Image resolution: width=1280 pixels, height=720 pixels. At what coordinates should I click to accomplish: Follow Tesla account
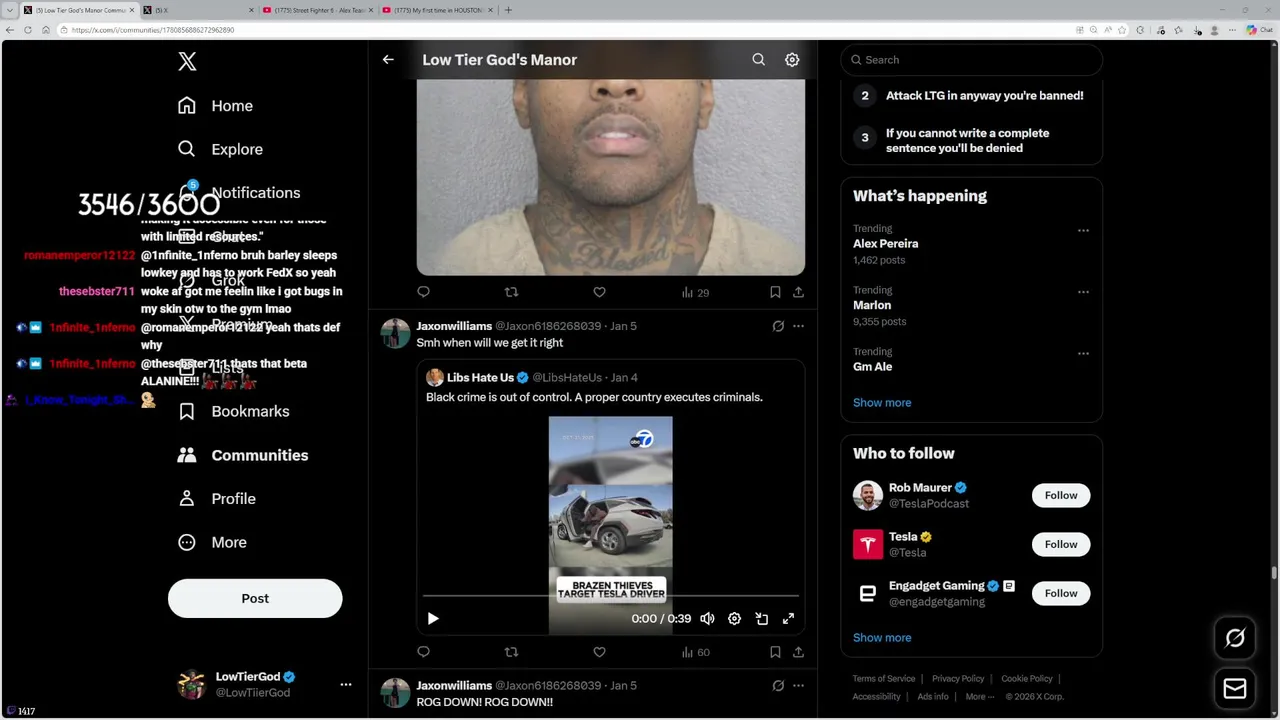click(1061, 544)
